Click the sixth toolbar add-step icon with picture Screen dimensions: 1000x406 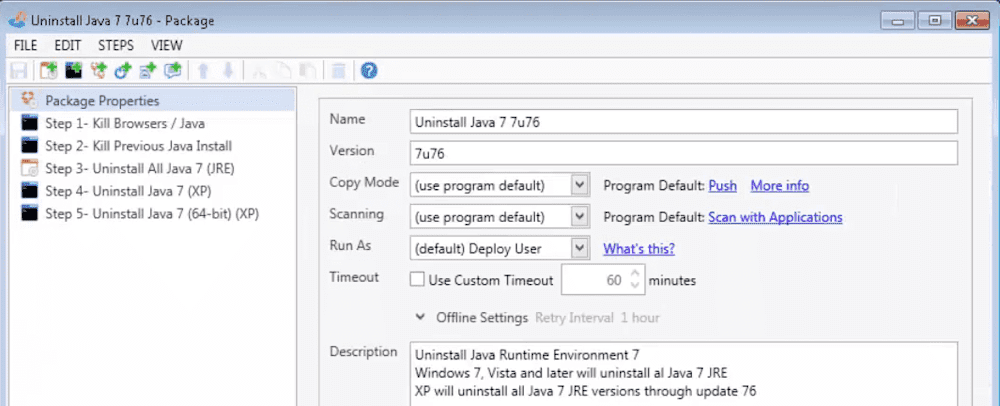pyautogui.click(x=148, y=71)
